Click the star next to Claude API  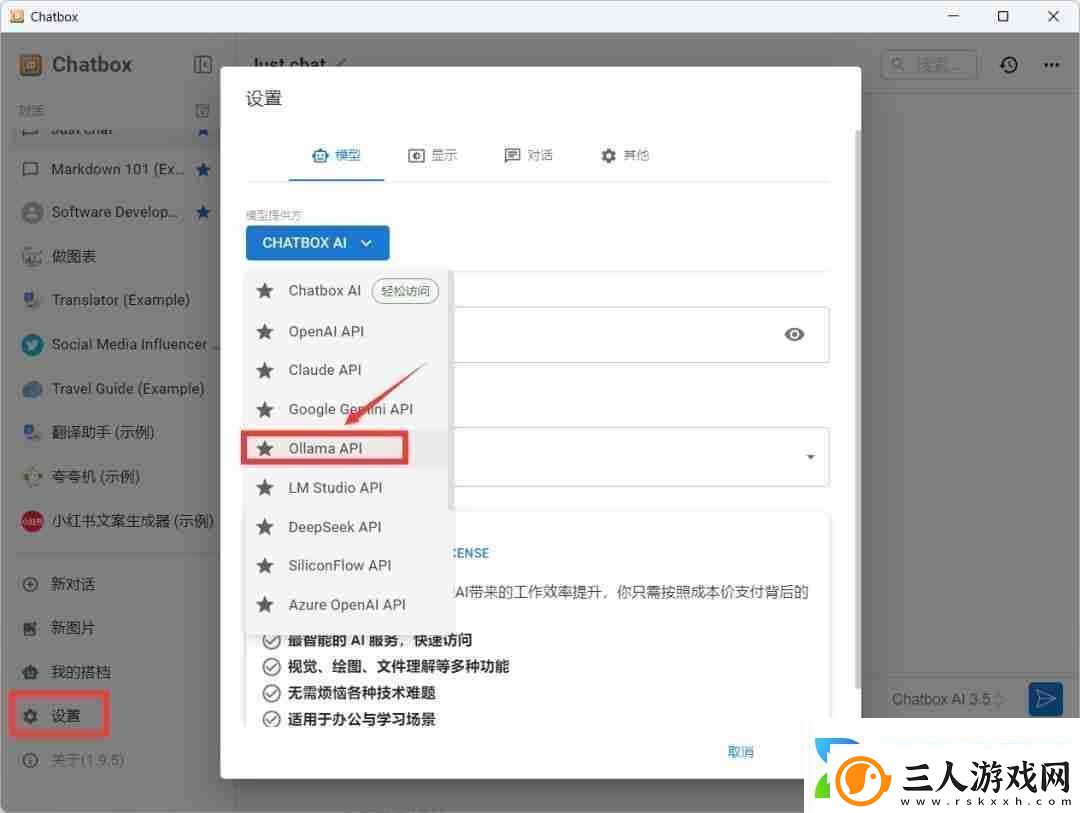[264, 370]
